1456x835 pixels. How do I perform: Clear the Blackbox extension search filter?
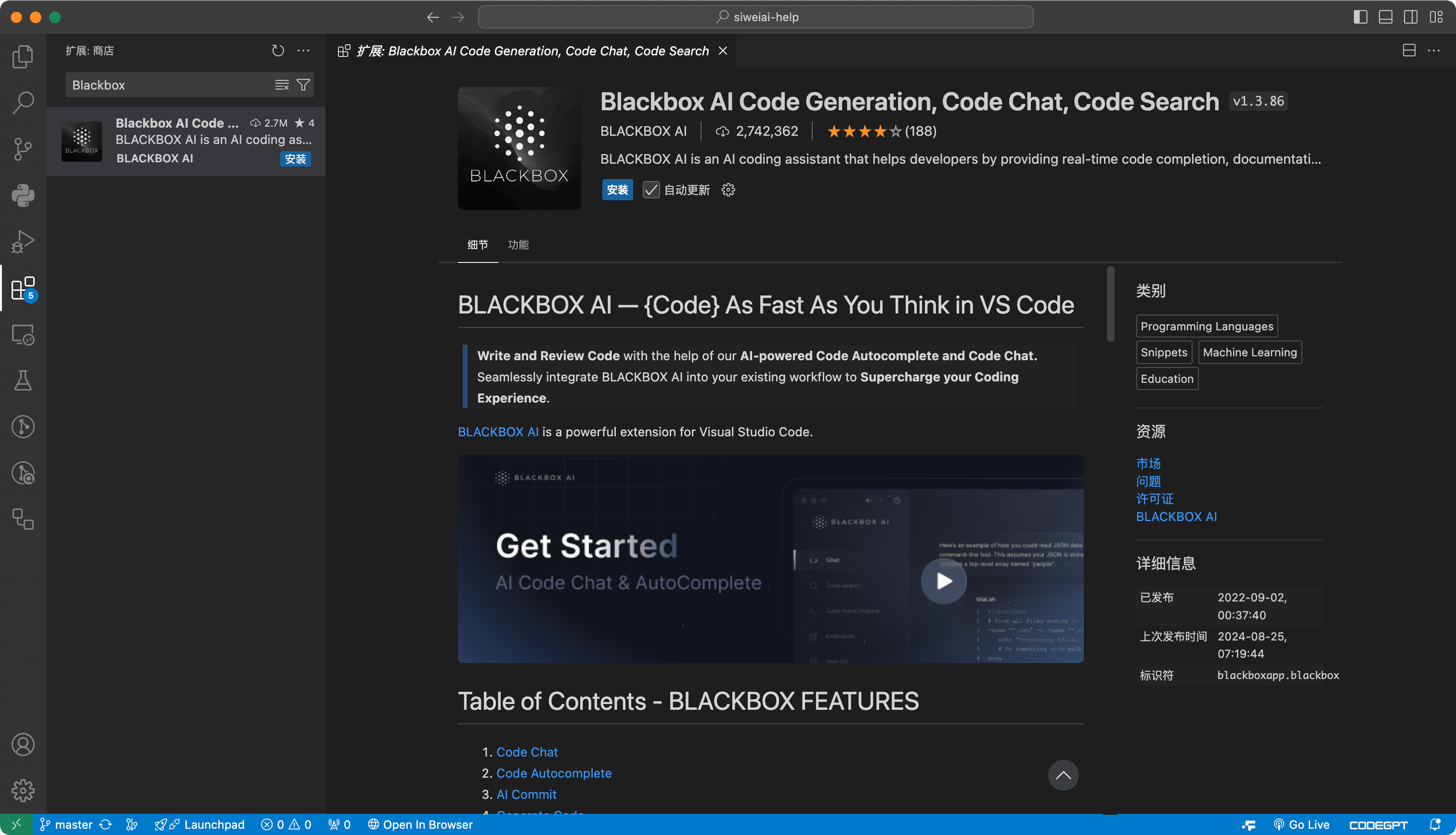282,84
